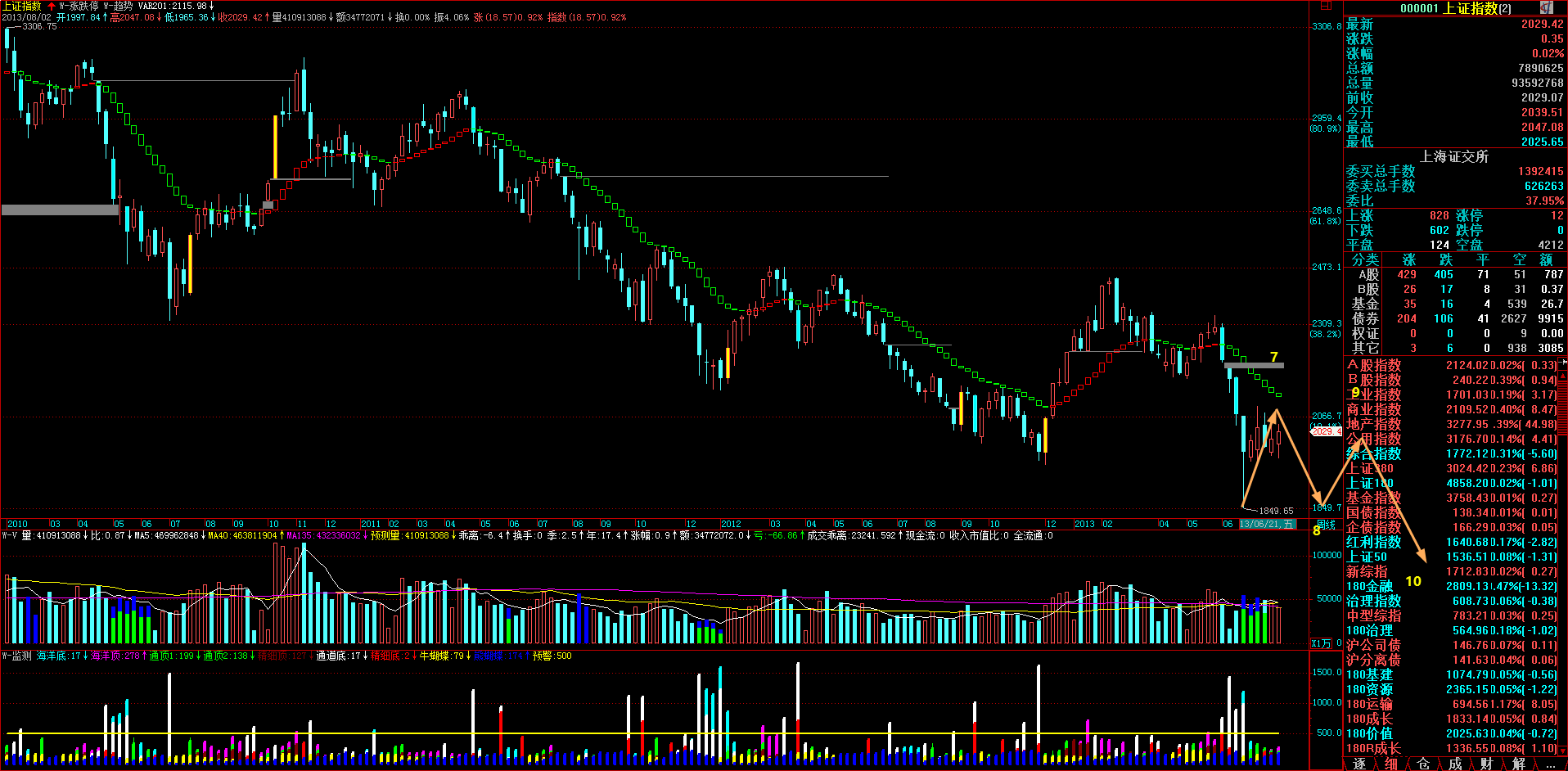Switch to the 逐 tab
Viewport: 1568px width, 771px height.
pyautogui.click(x=1359, y=764)
